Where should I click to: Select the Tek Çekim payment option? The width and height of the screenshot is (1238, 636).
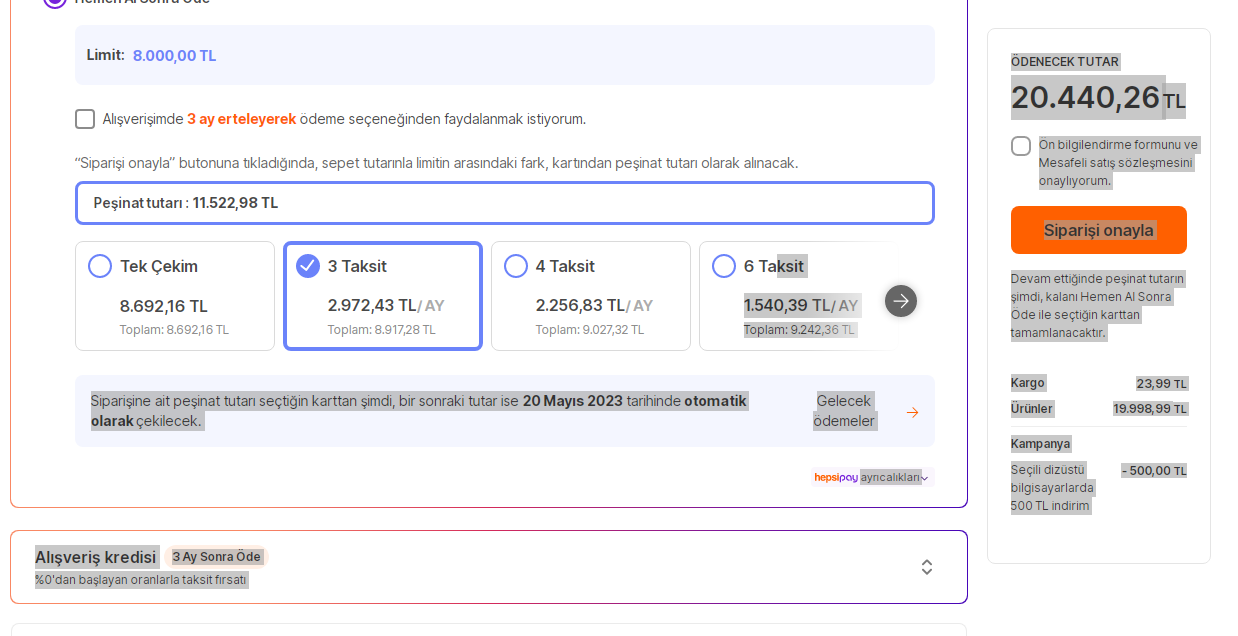(x=175, y=296)
